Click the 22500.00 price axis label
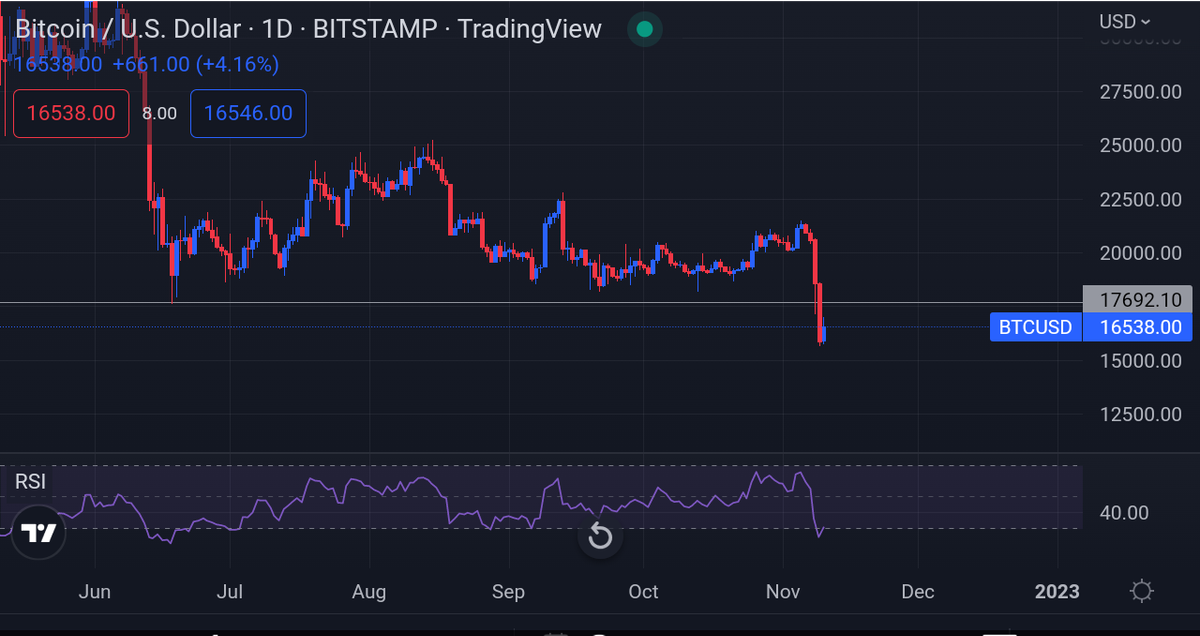1200x636 pixels. (x=1140, y=199)
